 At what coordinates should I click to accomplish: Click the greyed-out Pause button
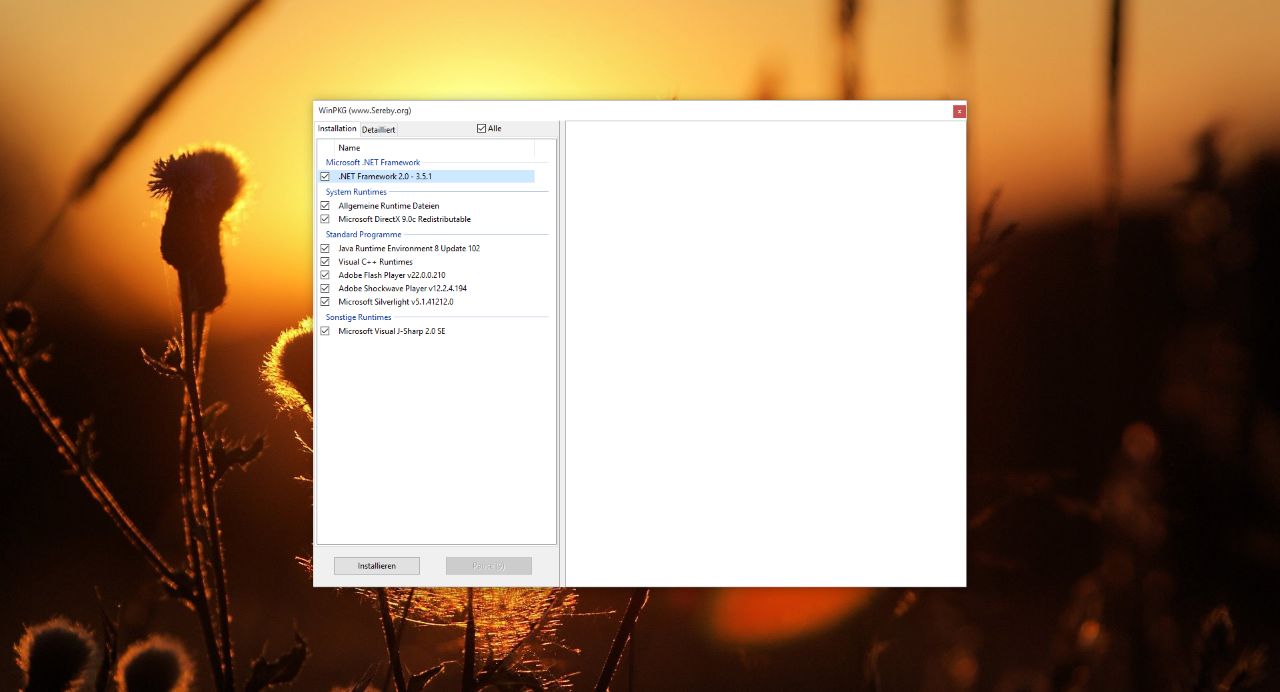[489, 566]
